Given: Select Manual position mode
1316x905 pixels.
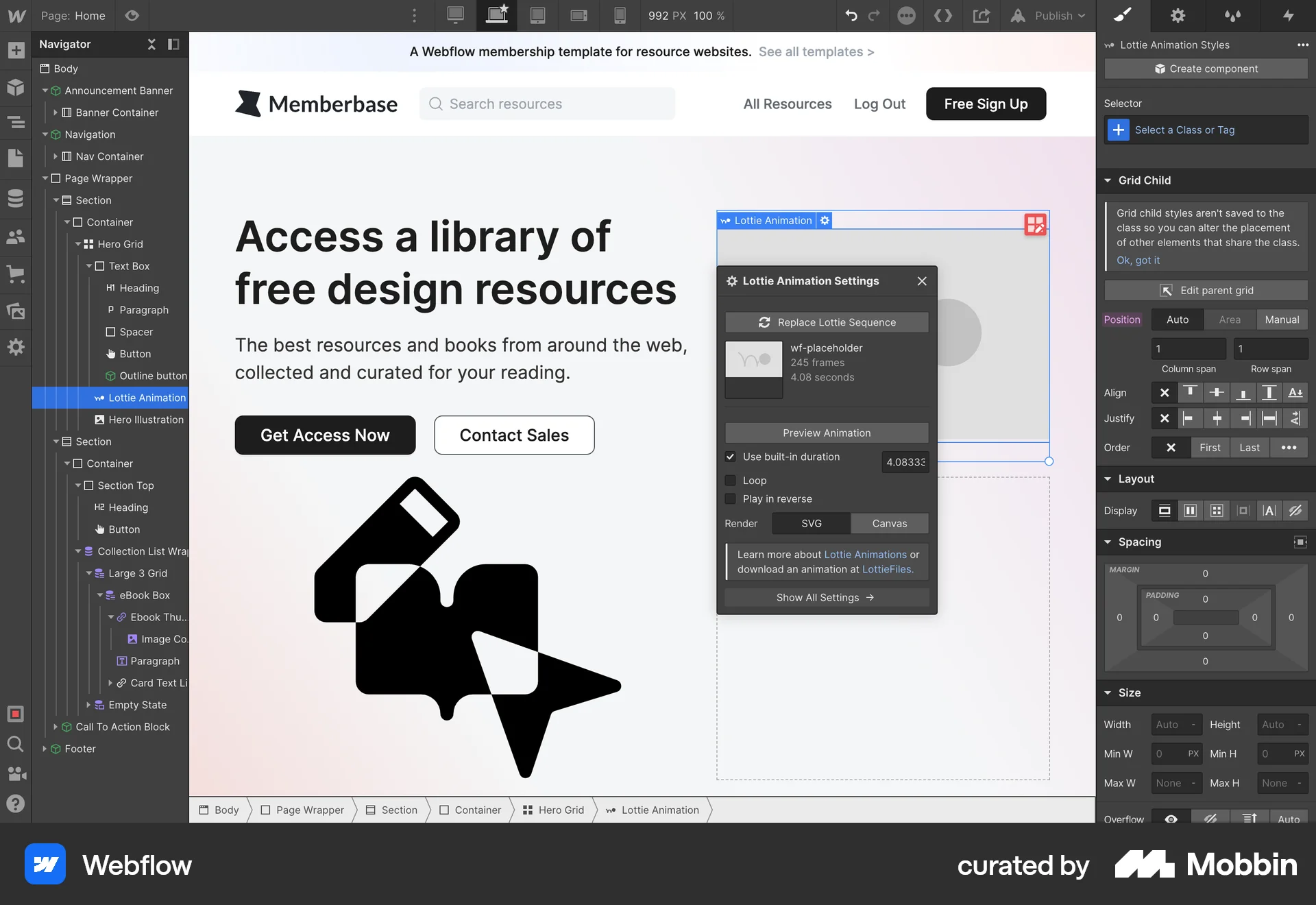Looking at the screenshot, I should tap(1282, 319).
